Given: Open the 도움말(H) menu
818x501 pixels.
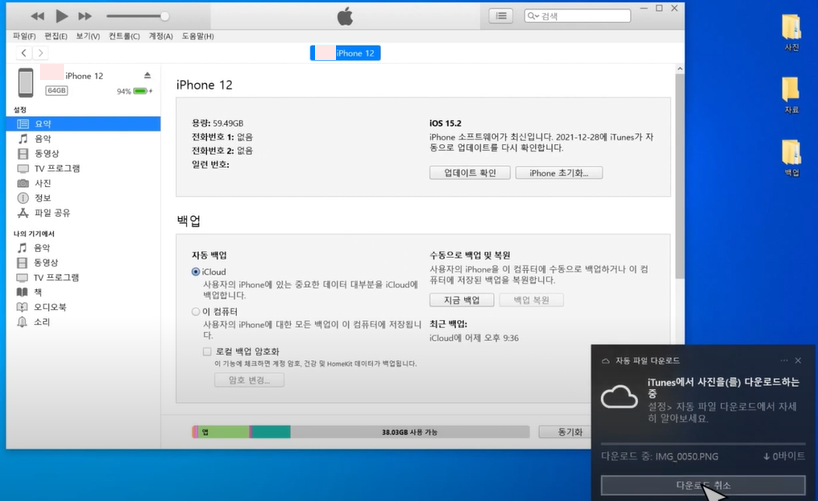Looking at the screenshot, I should click(x=198, y=36).
